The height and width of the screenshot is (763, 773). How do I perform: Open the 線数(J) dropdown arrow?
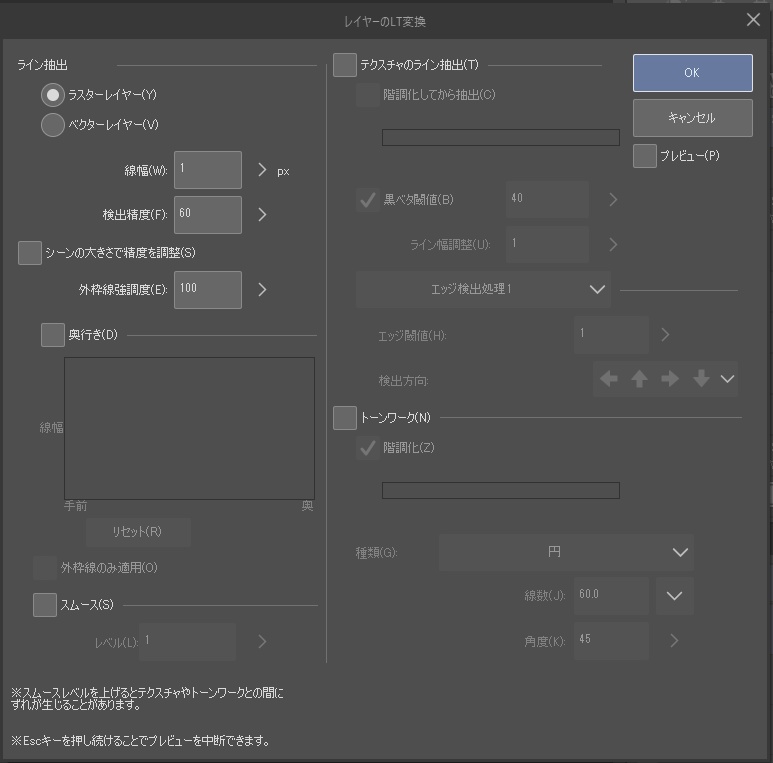tap(674, 596)
